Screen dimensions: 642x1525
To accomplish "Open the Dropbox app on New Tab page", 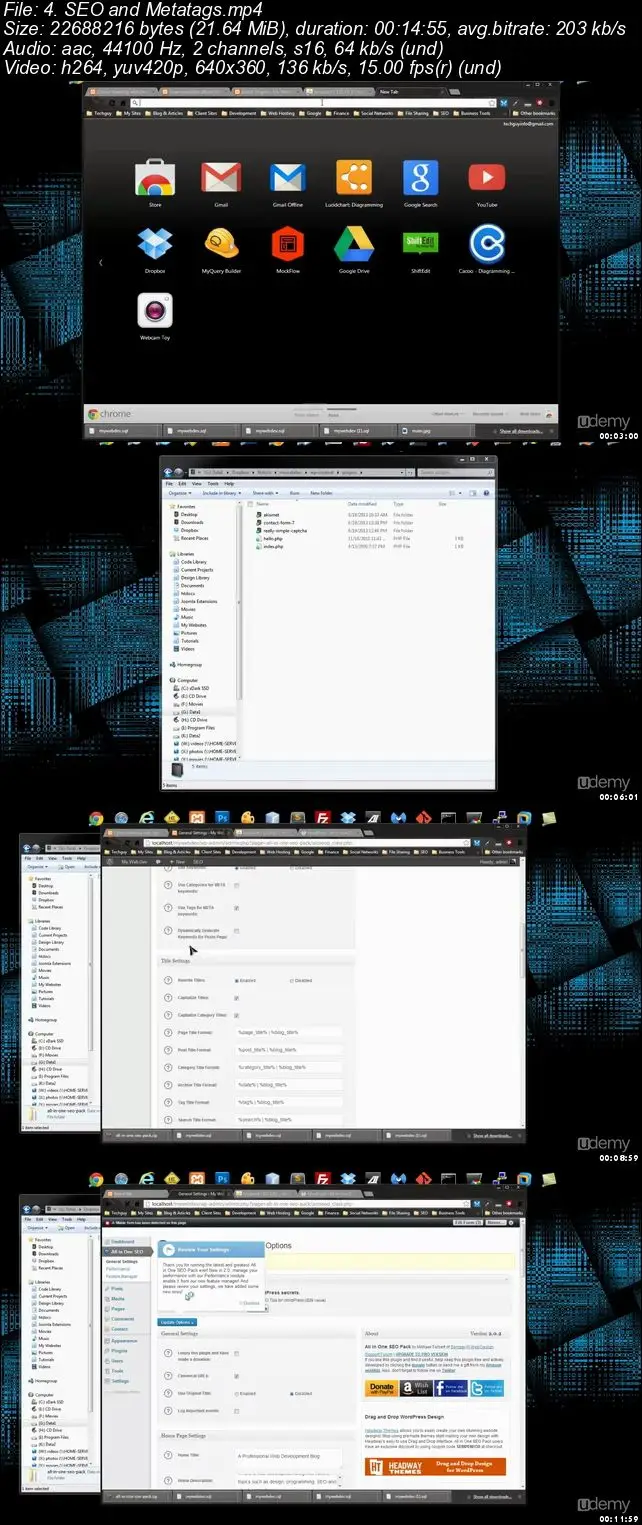I will (x=155, y=244).
